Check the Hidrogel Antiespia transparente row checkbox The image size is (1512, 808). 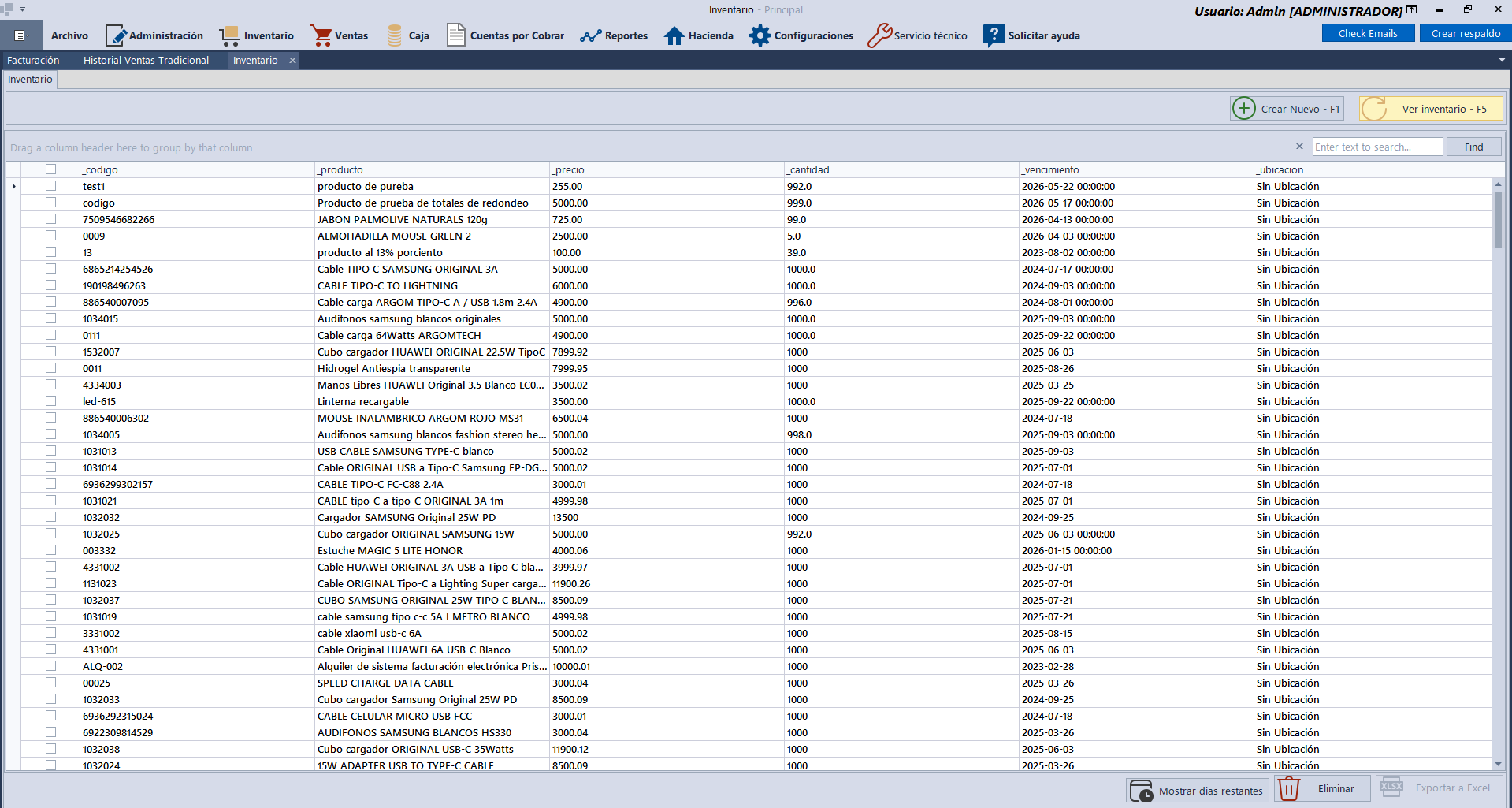point(51,367)
